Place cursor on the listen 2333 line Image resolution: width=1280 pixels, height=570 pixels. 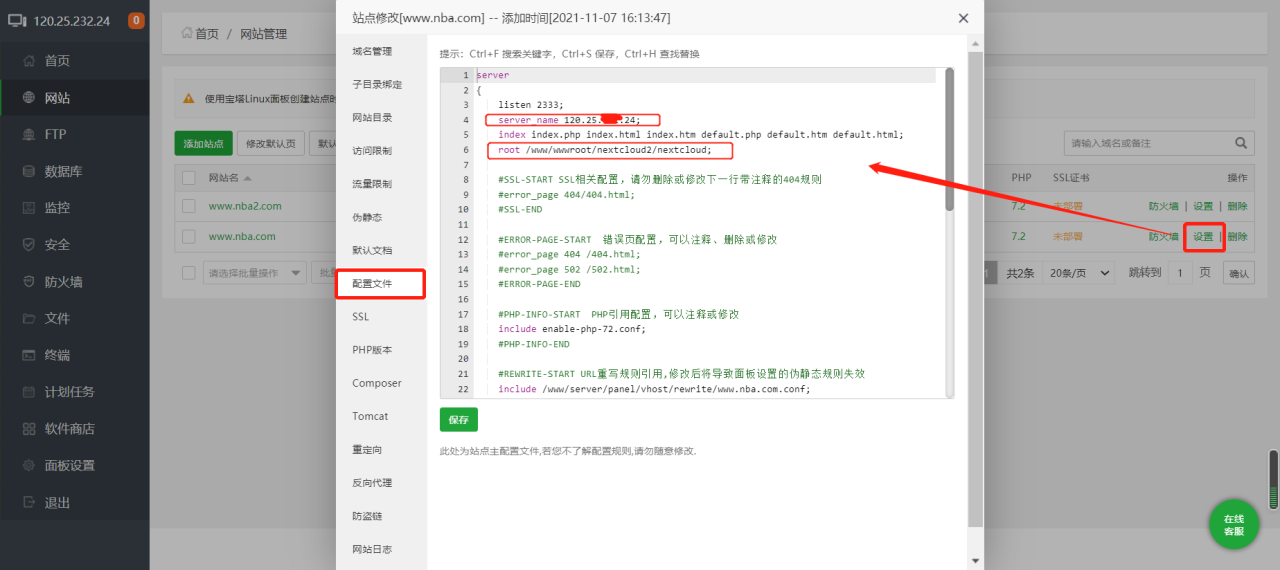(531, 105)
